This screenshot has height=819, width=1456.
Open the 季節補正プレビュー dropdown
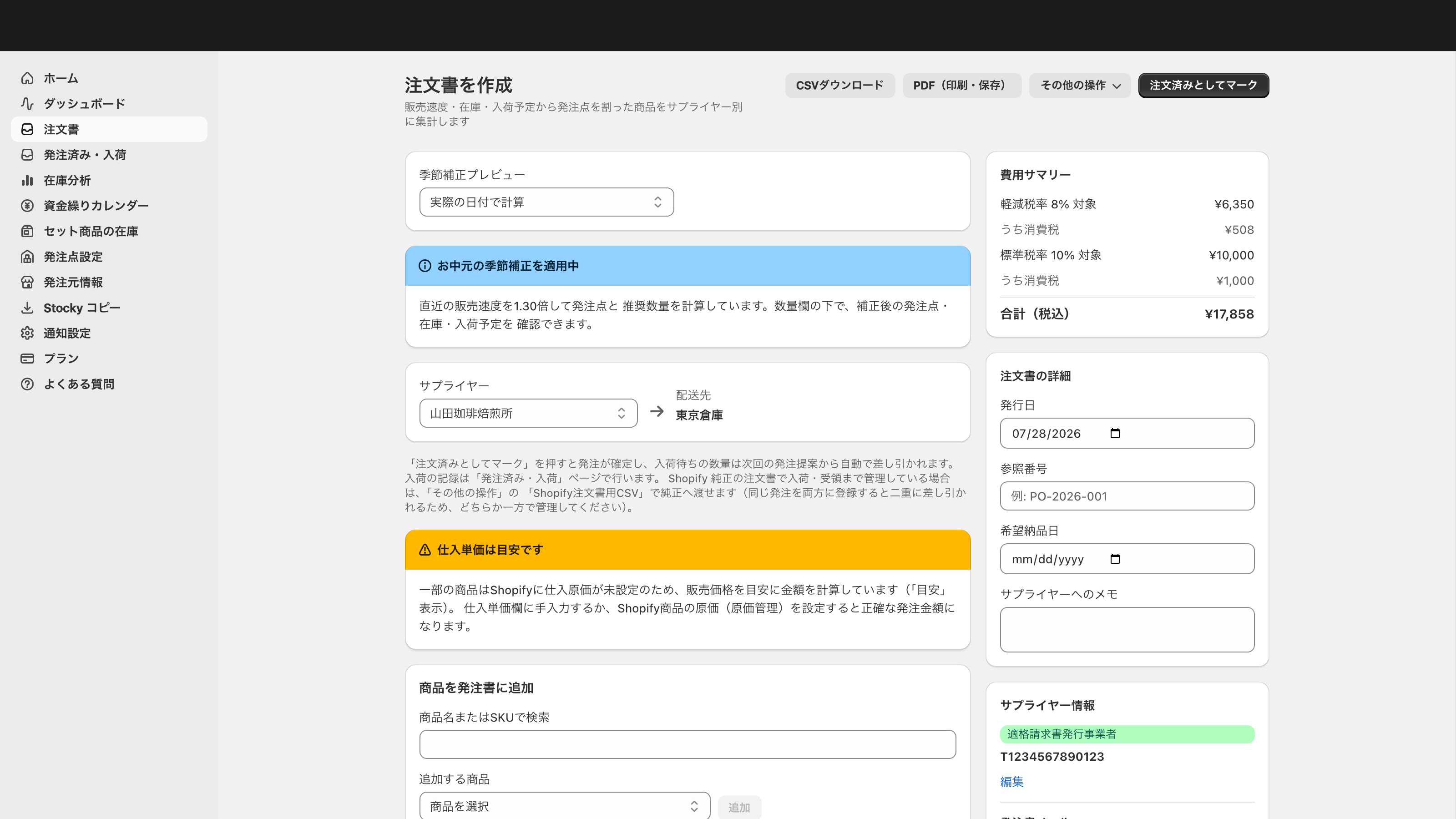546,202
